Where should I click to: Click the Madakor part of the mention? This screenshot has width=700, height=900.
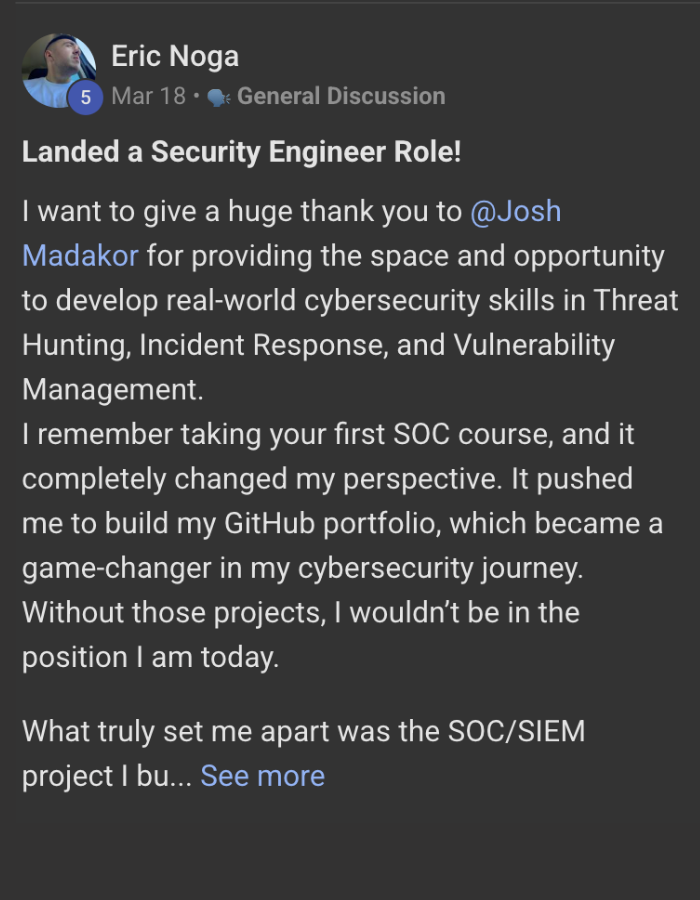(80, 256)
